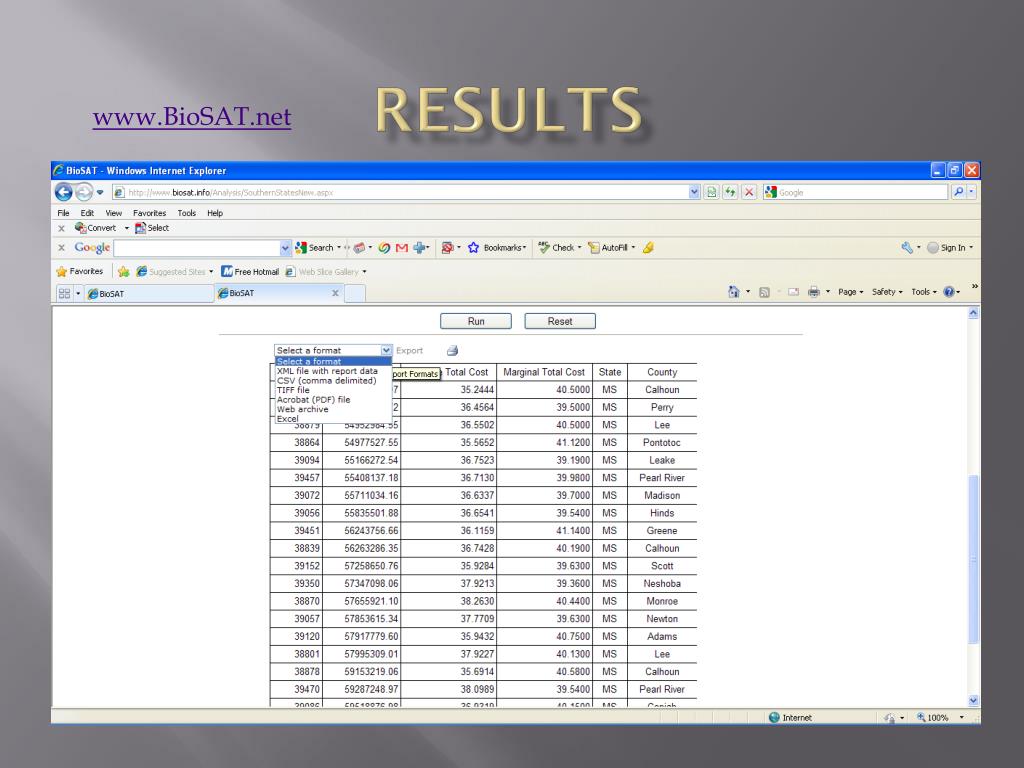Image resolution: width=1024 pixels, height=768 pixels.
Task: Click the AutoFill icon
Action: (x=594, y=248)
